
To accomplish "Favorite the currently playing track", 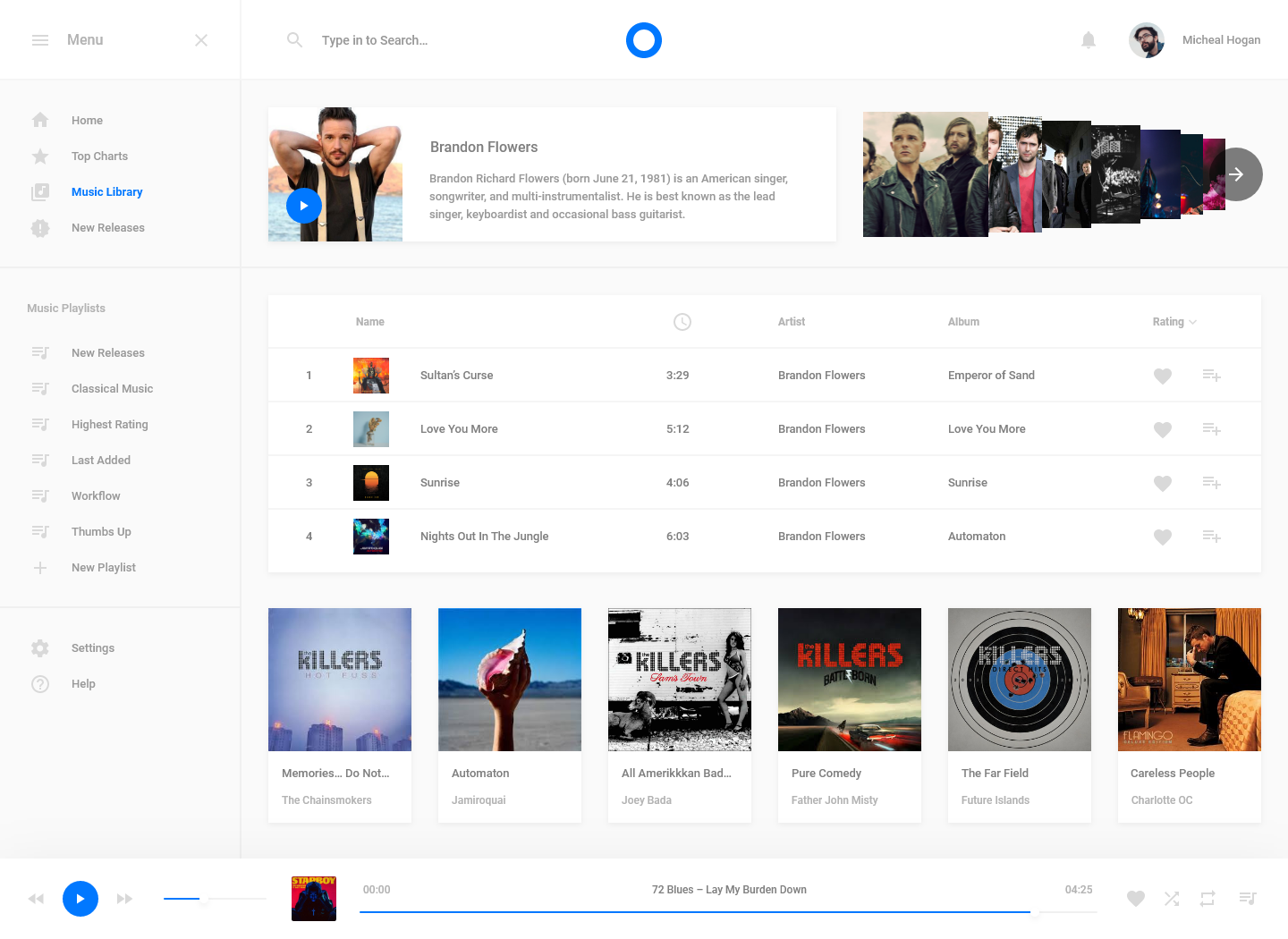I will point(1136,899).
